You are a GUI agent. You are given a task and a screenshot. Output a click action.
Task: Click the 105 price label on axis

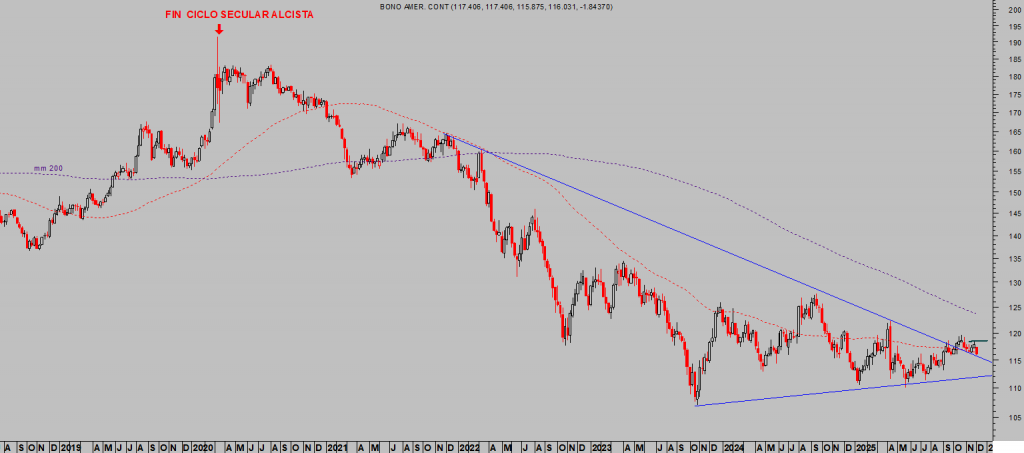[1013, 418]
